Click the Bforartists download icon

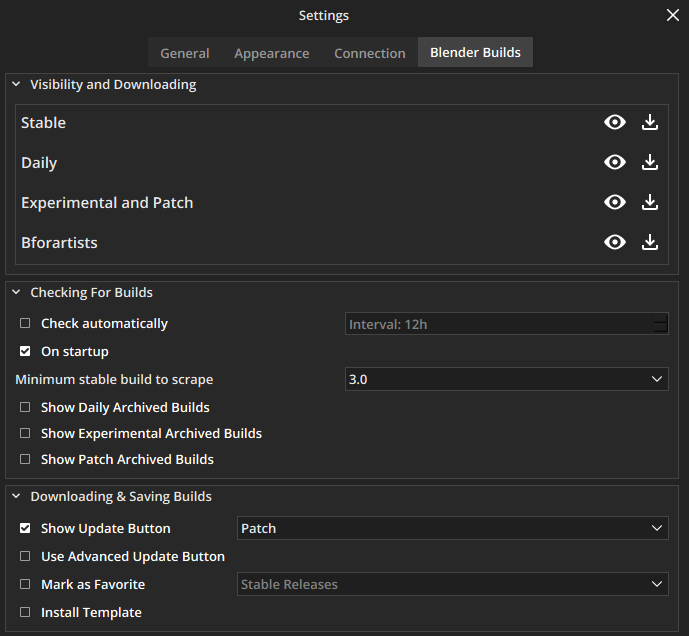[650, 242]
